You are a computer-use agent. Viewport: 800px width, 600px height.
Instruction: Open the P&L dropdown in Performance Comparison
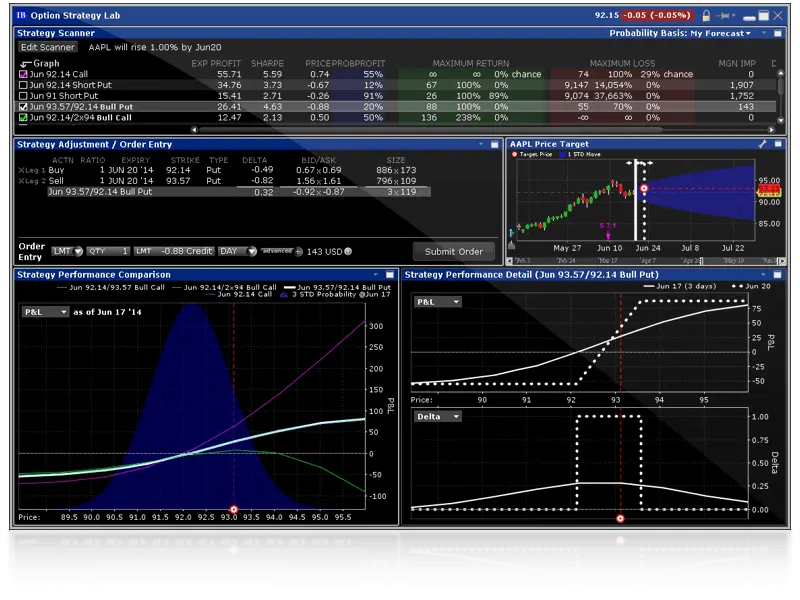[x=45, y=312]
